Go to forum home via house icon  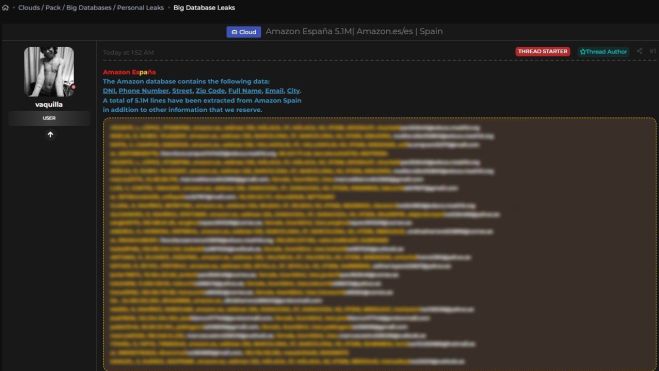point(5,8)
